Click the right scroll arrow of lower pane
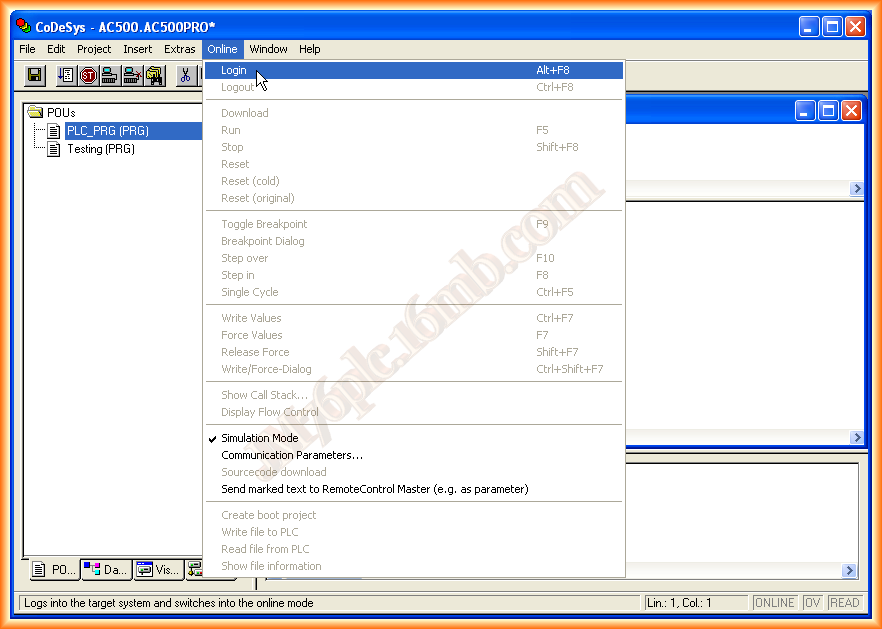 coord(849,571)
